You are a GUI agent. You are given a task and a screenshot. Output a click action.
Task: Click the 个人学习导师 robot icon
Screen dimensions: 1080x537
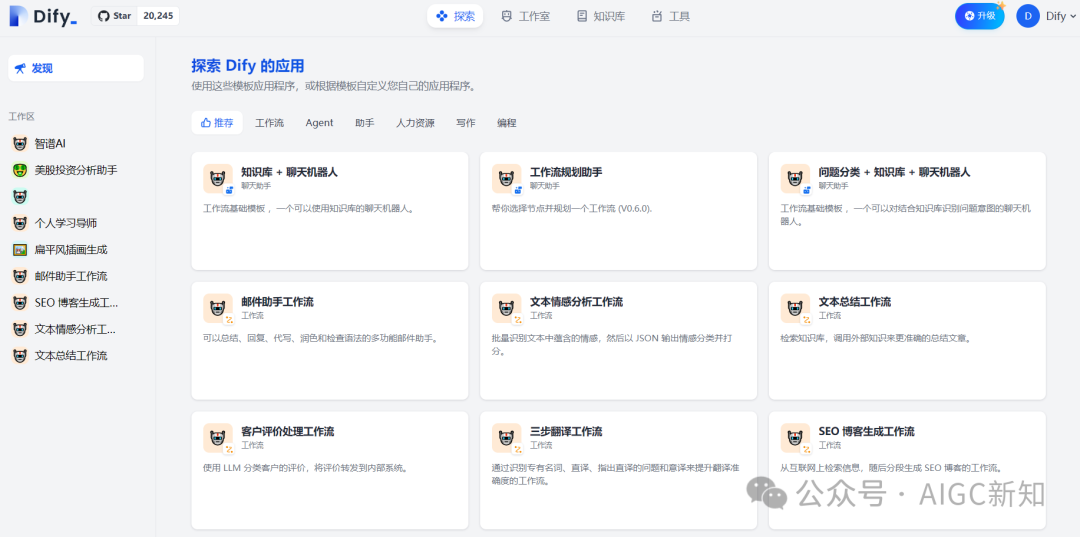click(x=20, y=223)
